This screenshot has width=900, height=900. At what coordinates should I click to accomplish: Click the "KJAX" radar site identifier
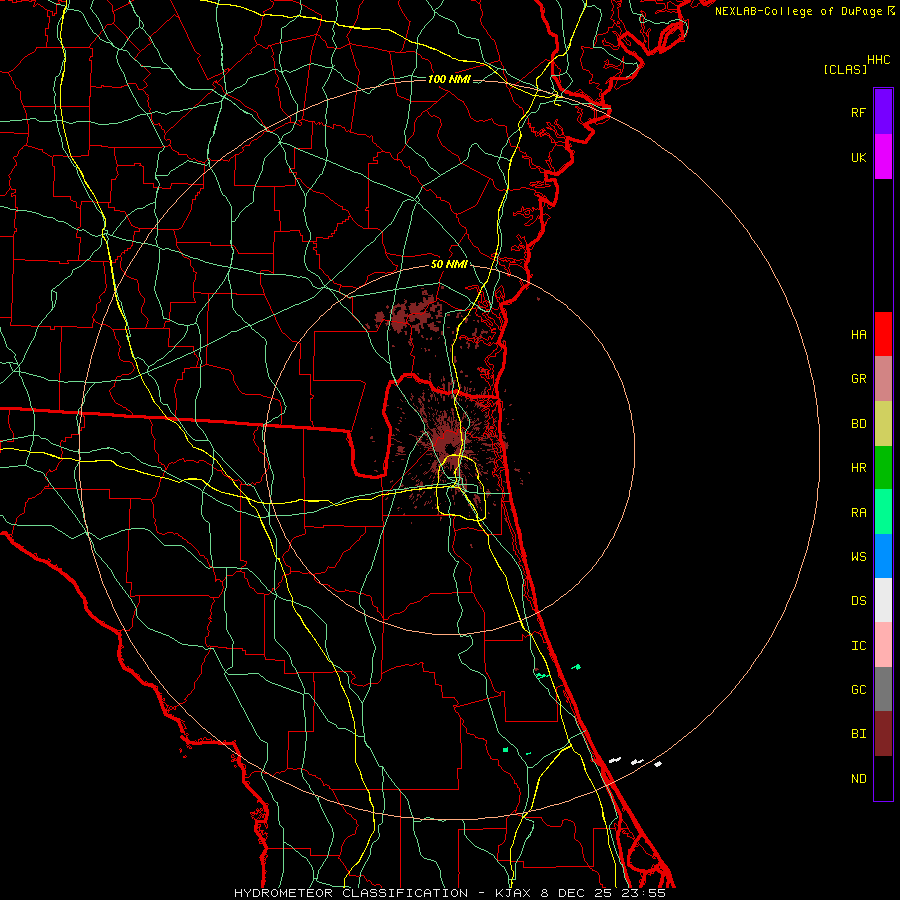coord(514,893)
